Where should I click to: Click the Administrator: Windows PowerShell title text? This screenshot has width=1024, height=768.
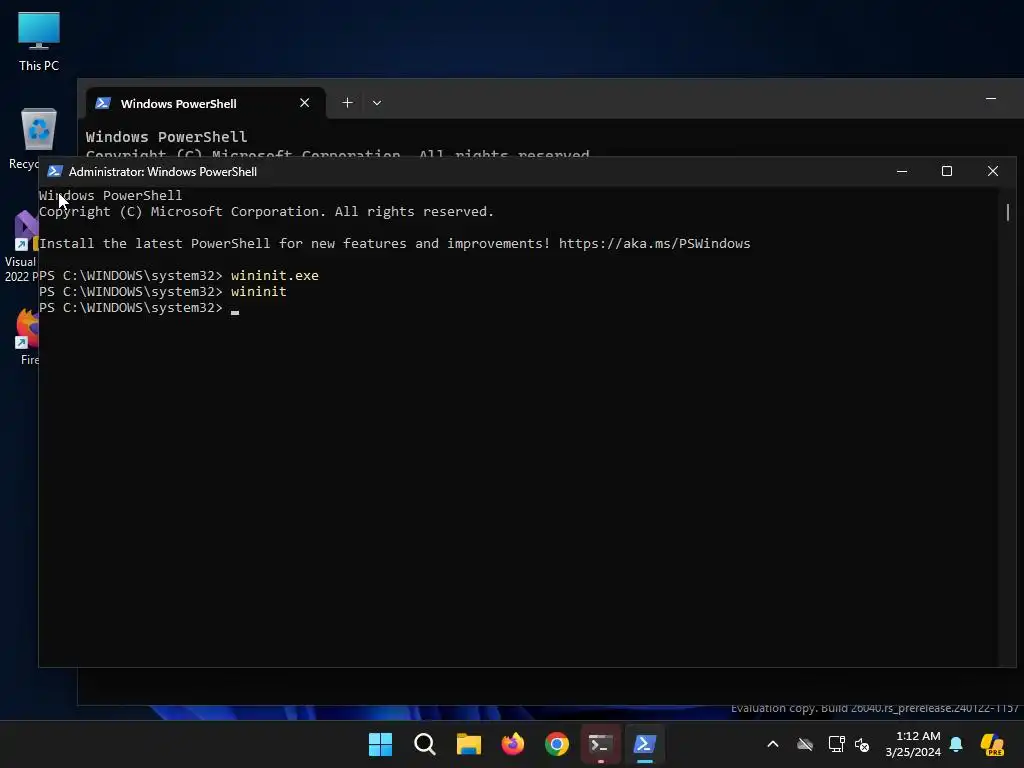point(163,172)
